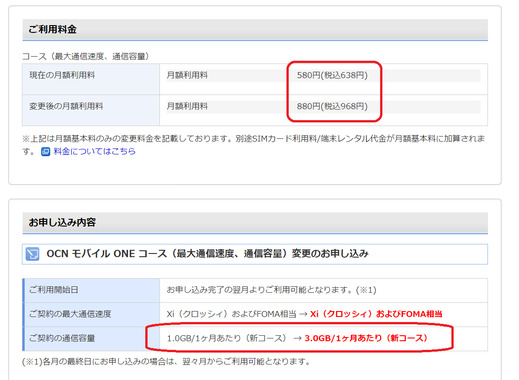This screenshot has height=380, width=519.
Task: Click the 月額利用料 cell in the 変更後 row
Action: (x=187, y=106)
